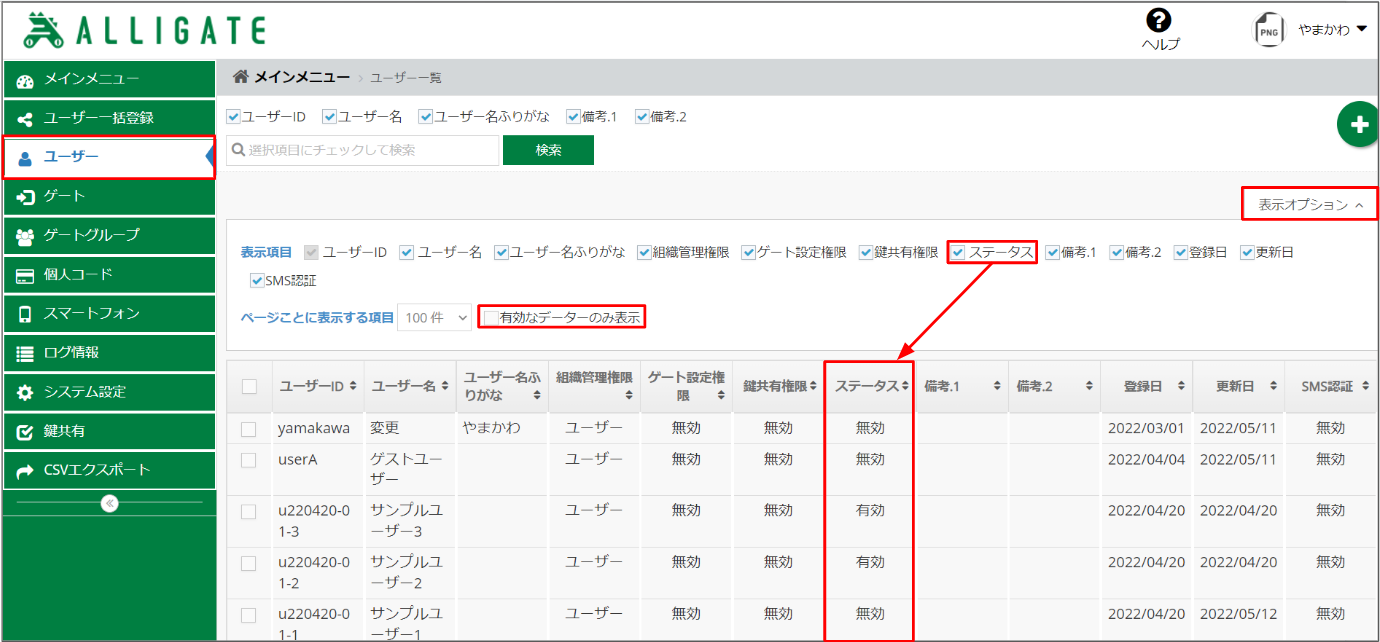Image resolution: width=1380 pixels, height=642 pixels.
Task: Sort by SMS認証 column header
Action: click(1331, 386)
